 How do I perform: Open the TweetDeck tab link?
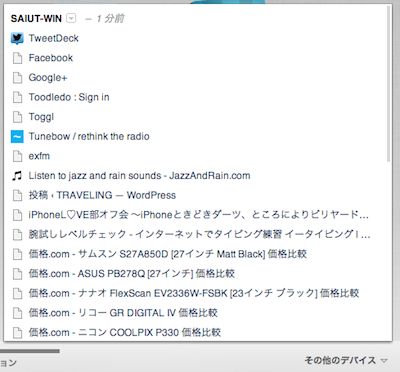(54, 38)
